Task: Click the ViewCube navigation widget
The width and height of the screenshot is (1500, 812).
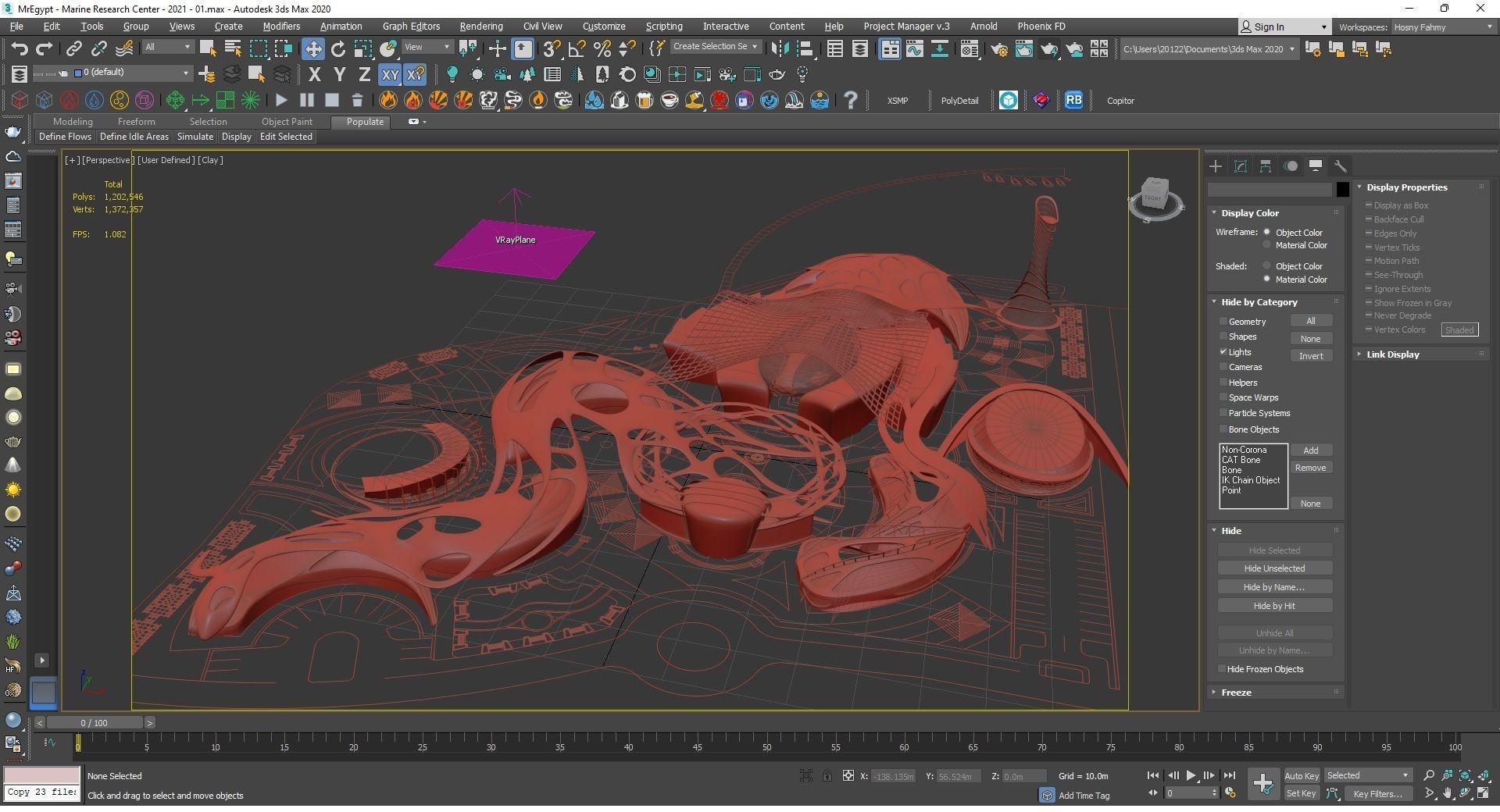Action: (x=1155, y=199)
